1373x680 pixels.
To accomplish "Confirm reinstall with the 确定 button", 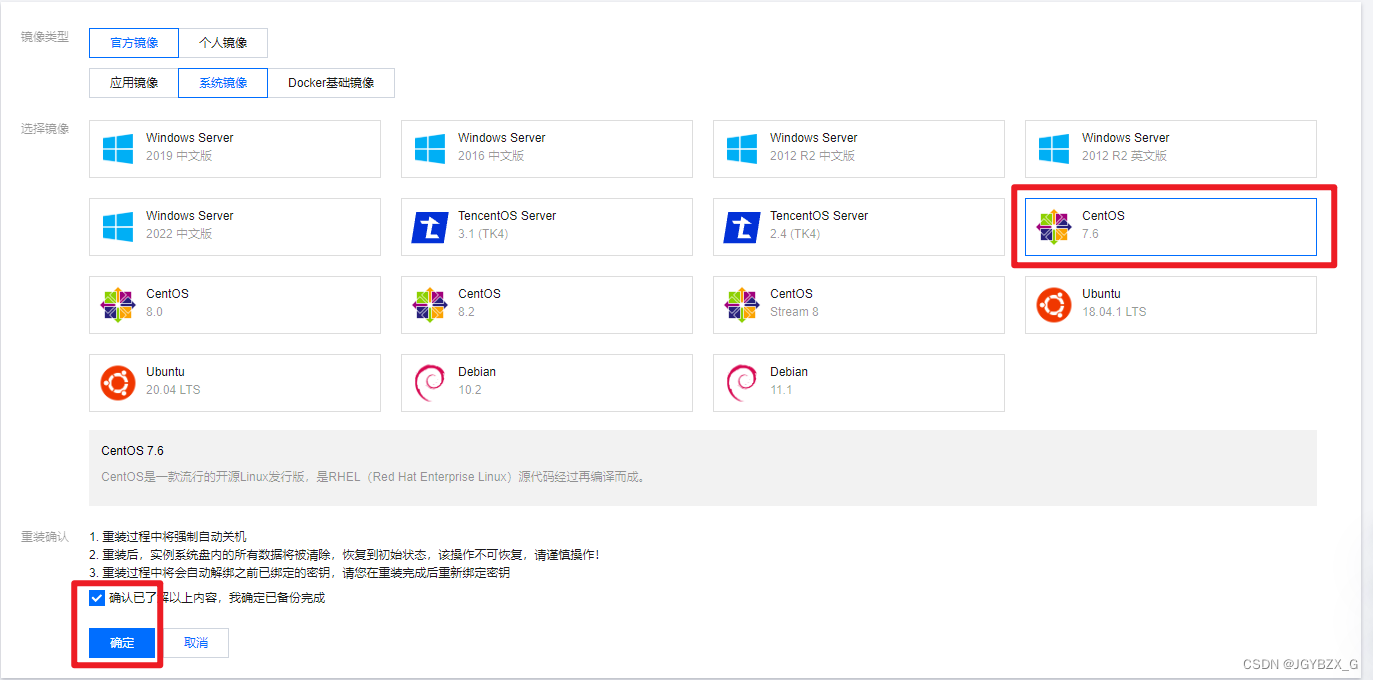I will (122, 643).
